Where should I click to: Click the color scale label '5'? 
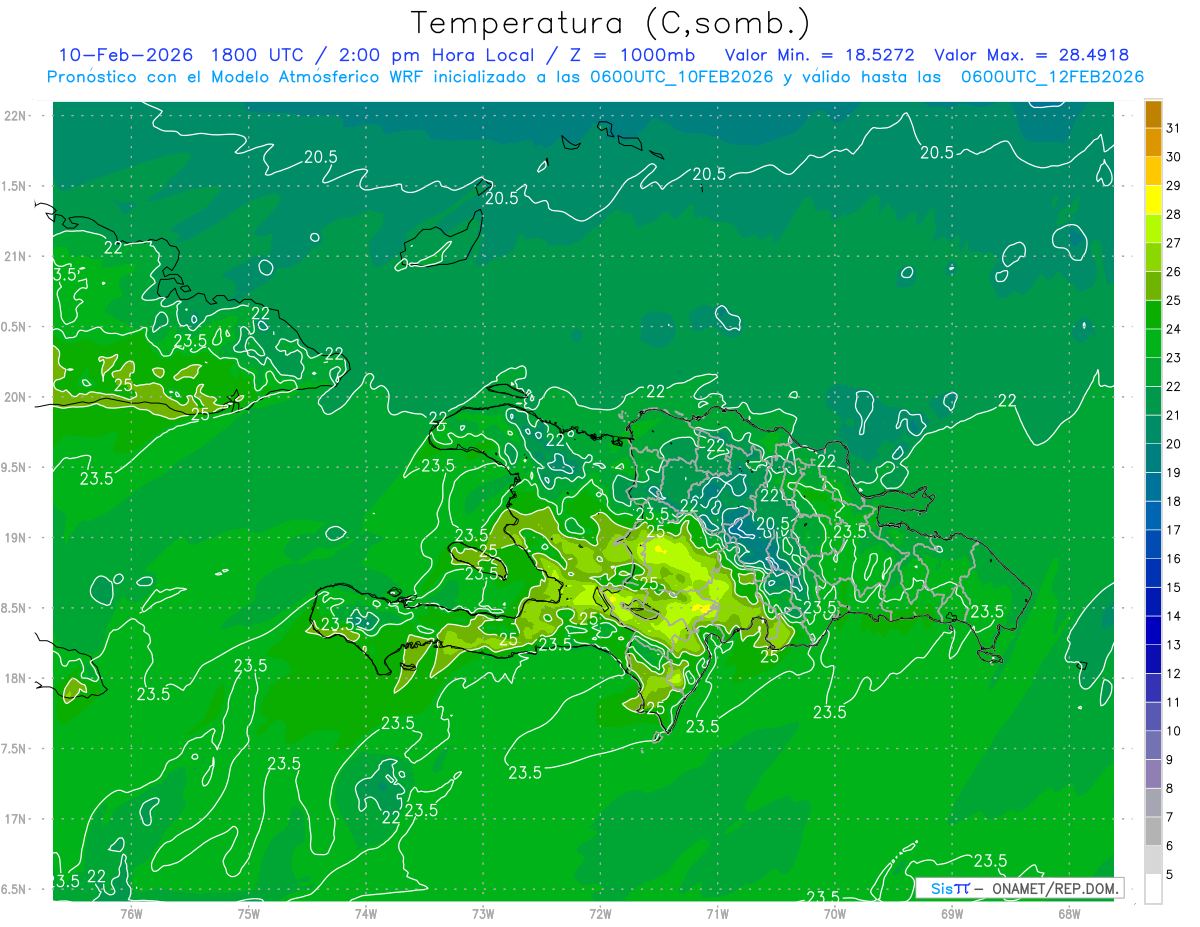1170,875
